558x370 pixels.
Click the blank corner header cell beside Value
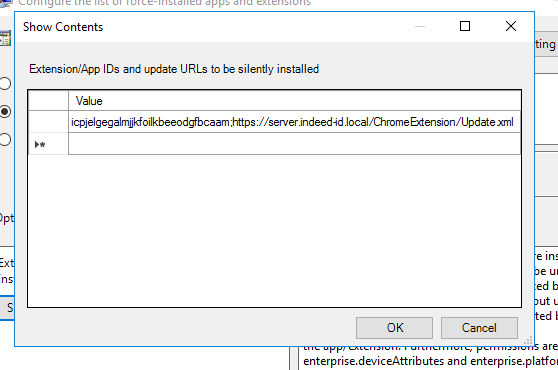coord(48,101)
